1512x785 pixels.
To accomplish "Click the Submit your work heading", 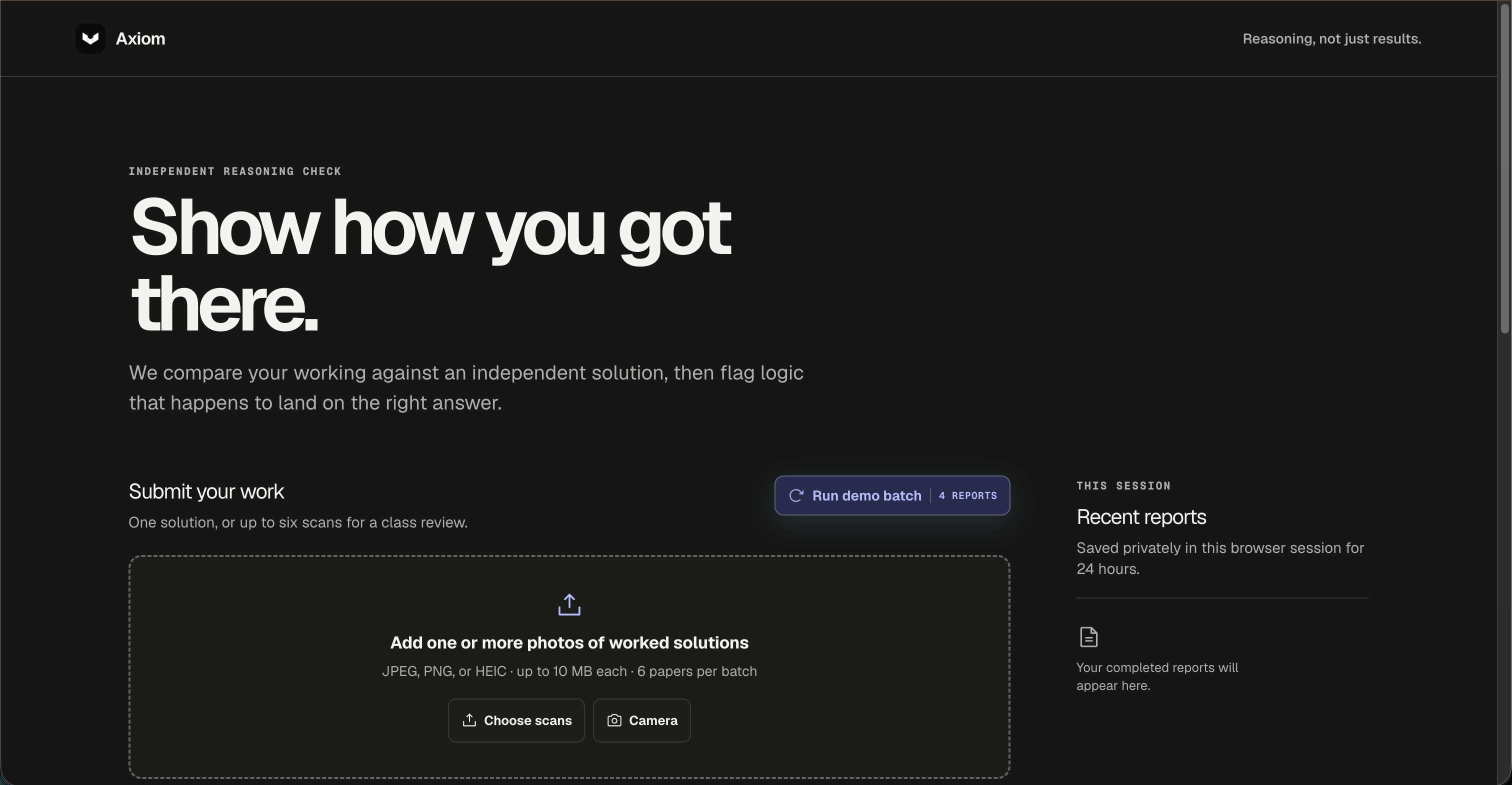I will [x=206, y=491].
